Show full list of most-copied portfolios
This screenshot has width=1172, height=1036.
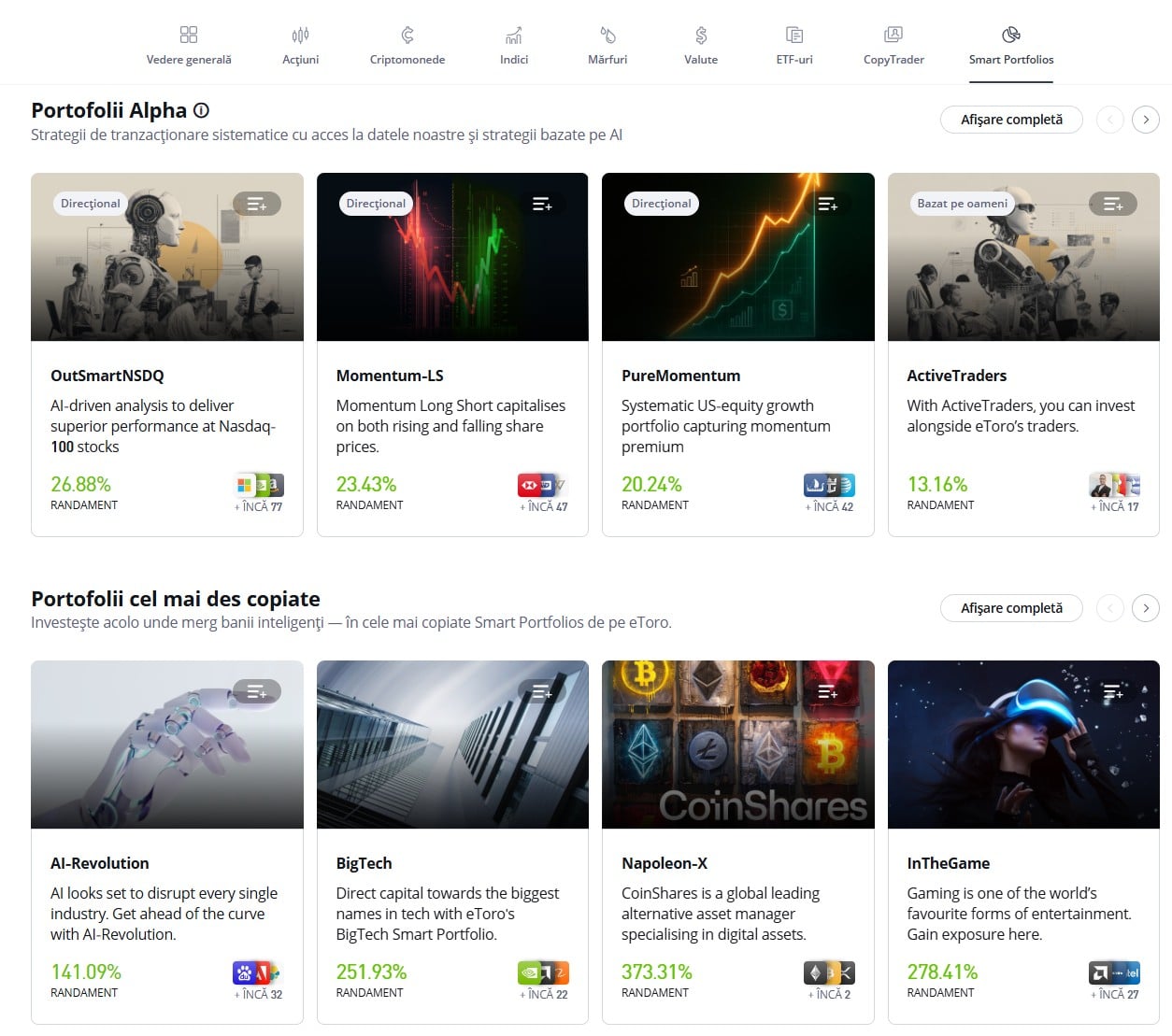tap(1011, 608)
